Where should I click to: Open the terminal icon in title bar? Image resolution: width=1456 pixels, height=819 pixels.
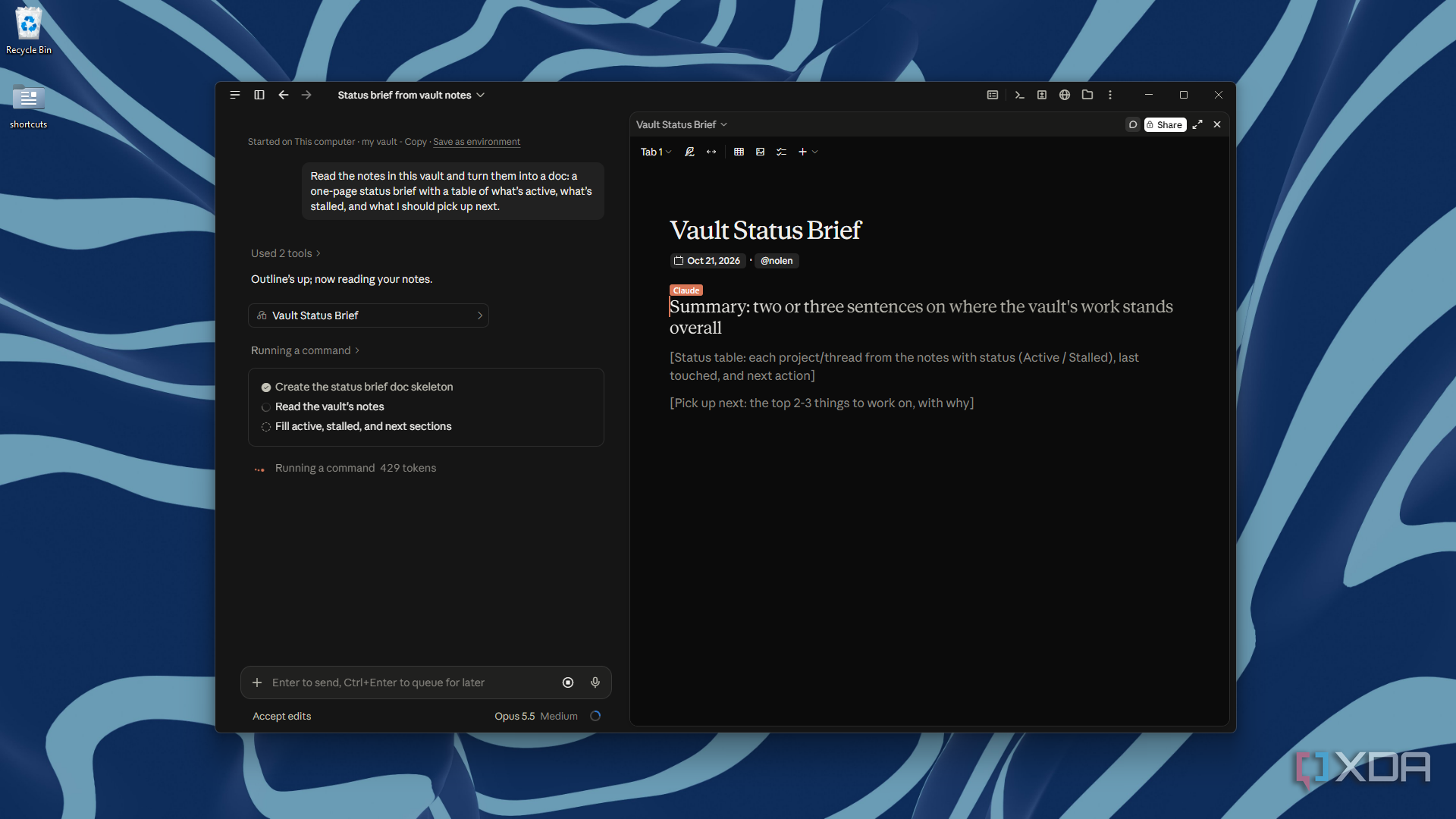(1019, 95)
